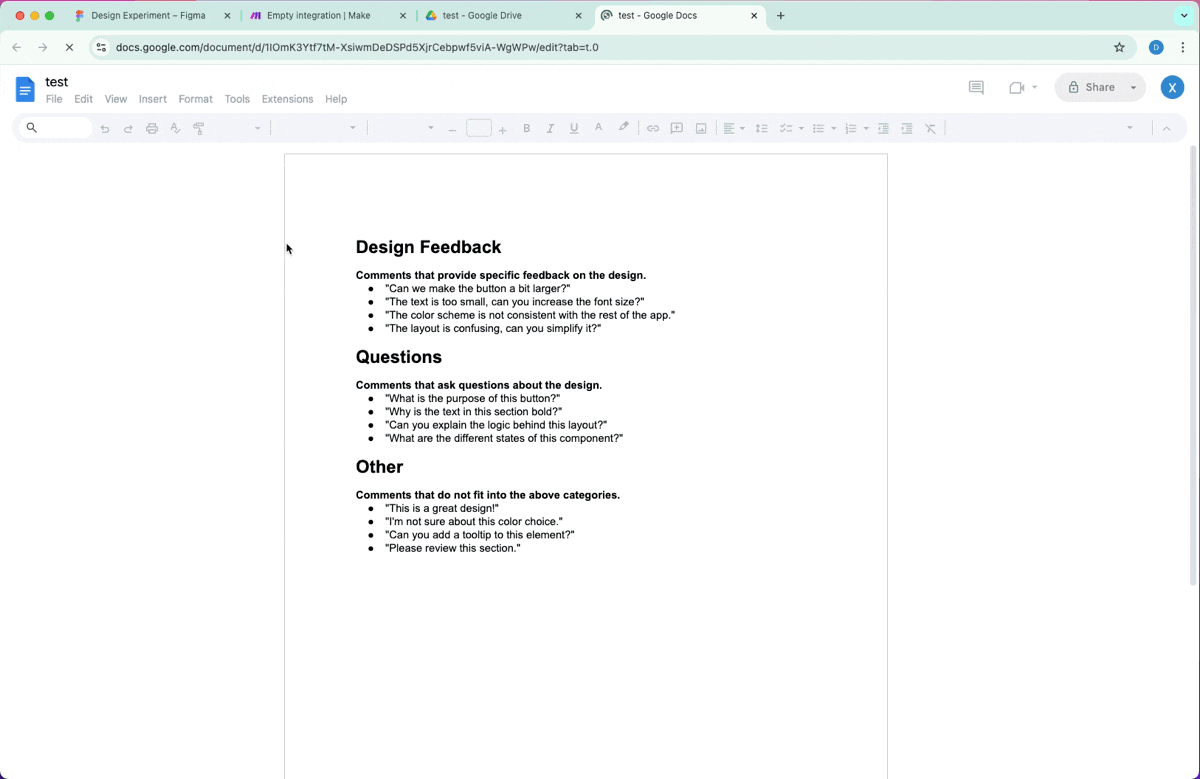The width and height of the screenshot is (1200, 779).
Task: Add a comment with the comment icon
Action: click(677, 128)
